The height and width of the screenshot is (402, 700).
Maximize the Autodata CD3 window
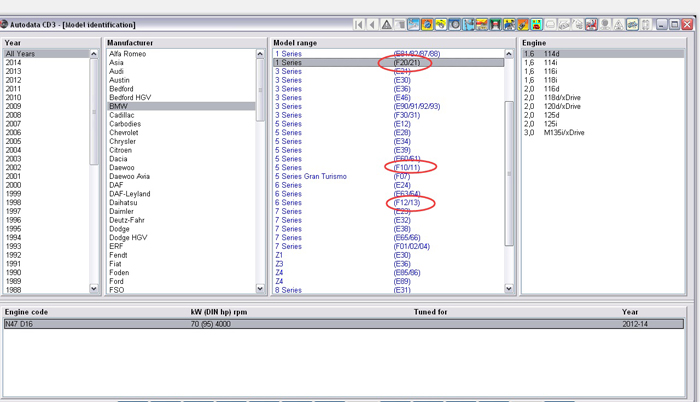point(675,25)
